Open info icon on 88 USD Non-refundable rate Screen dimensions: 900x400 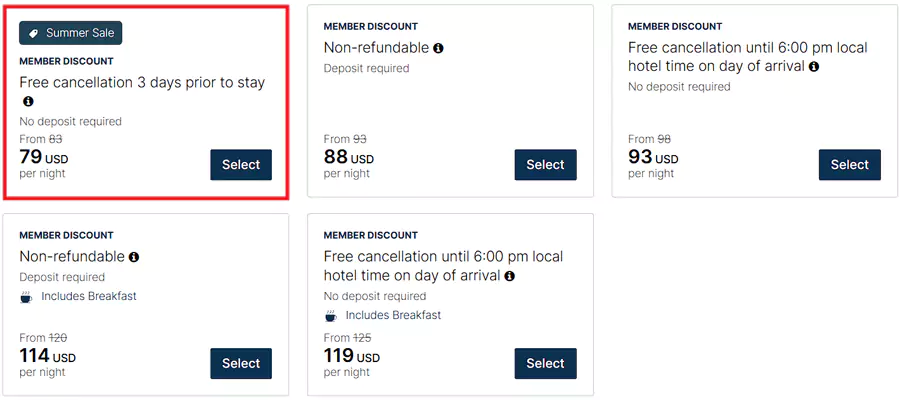[438, 48]
